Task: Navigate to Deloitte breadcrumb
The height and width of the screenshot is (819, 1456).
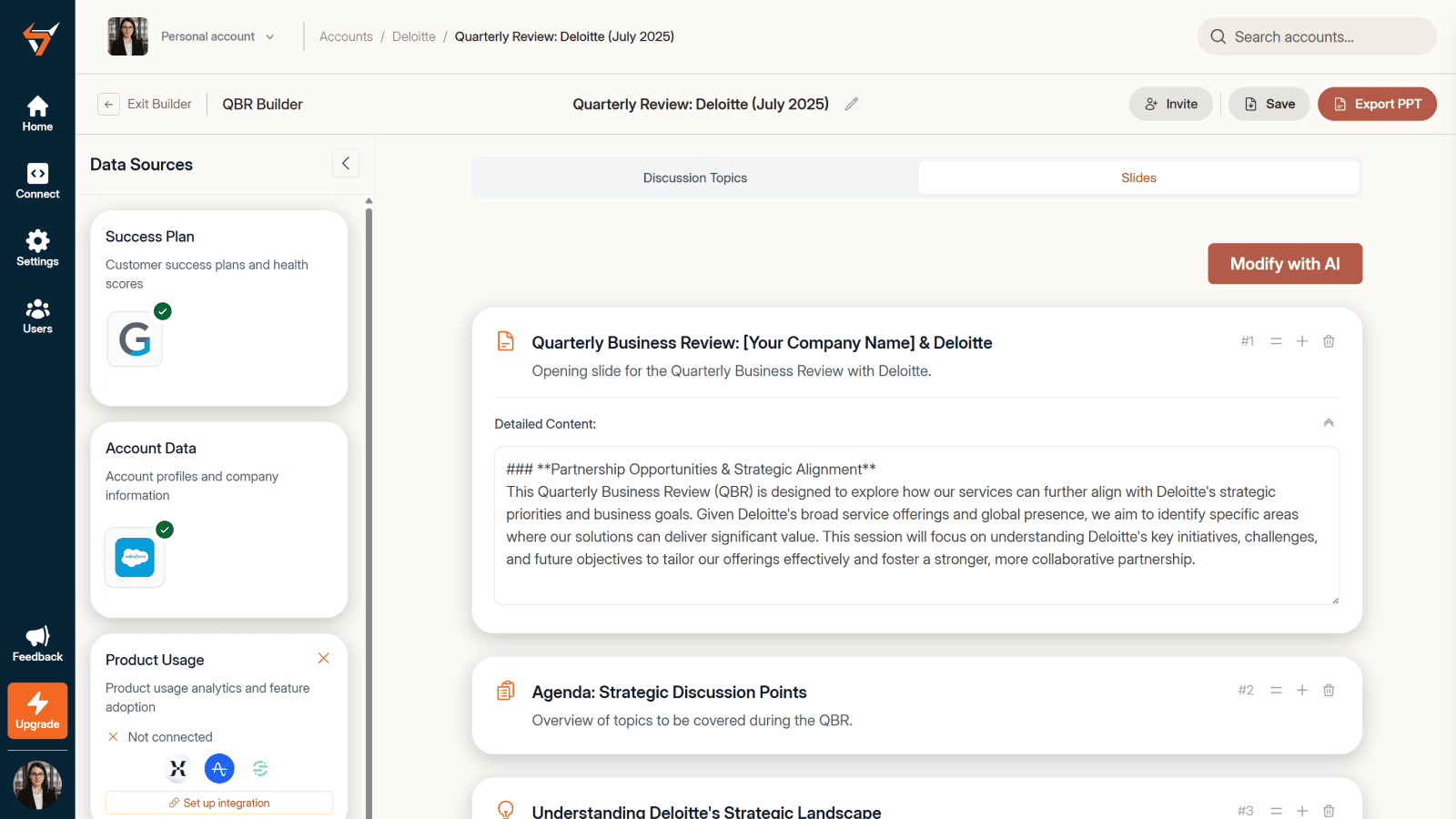Action: click(x=414, y=36)
